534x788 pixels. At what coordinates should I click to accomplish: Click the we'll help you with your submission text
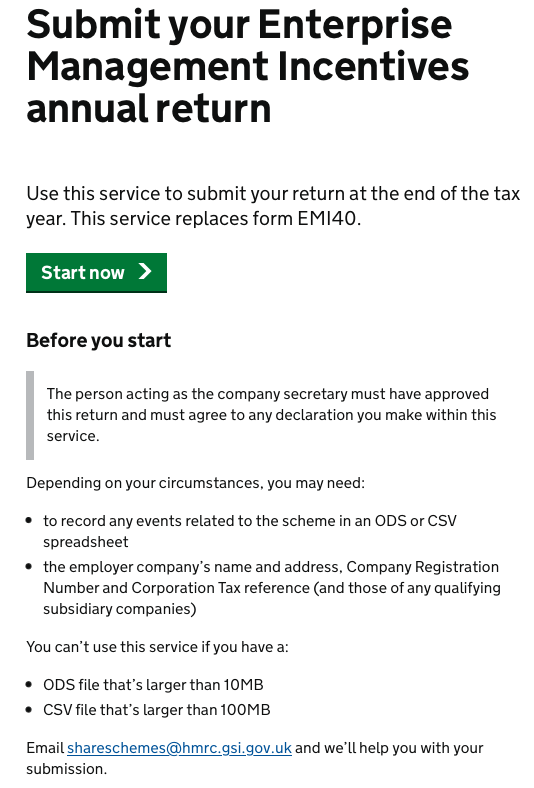pyautogui.click(x=255, y=758)
